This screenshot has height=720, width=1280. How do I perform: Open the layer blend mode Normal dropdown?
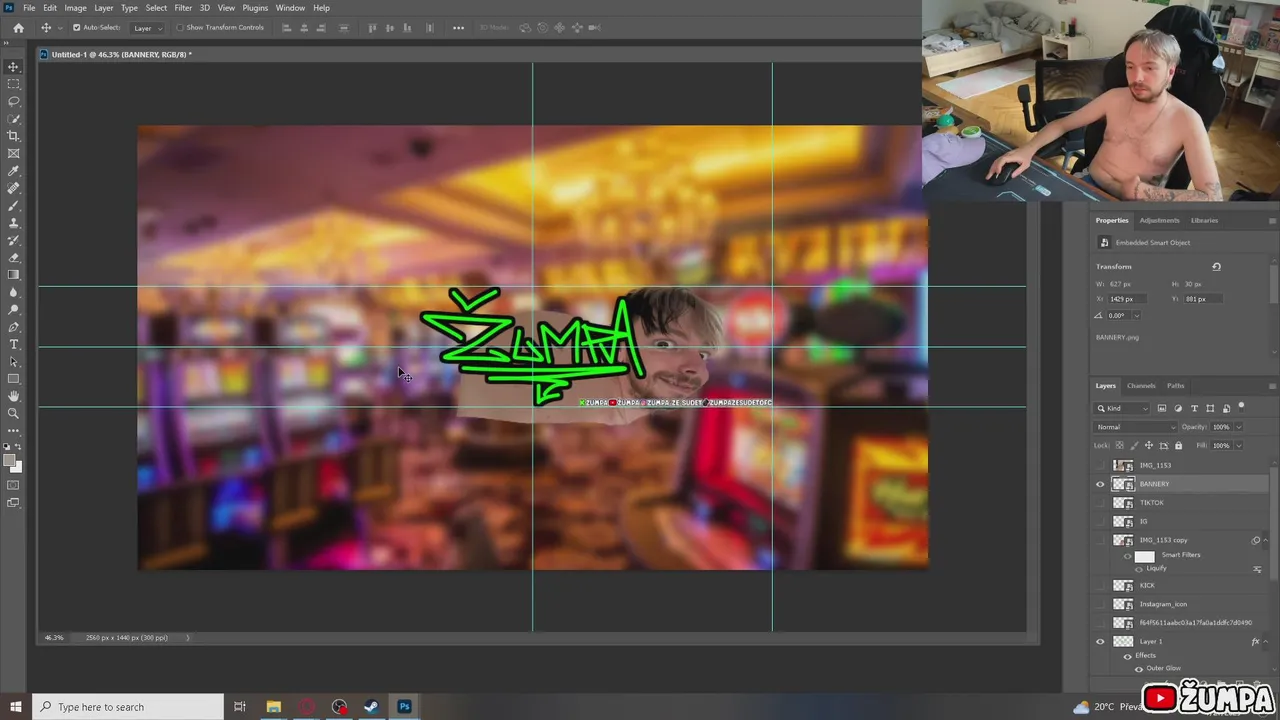(x=1136, y=427)
